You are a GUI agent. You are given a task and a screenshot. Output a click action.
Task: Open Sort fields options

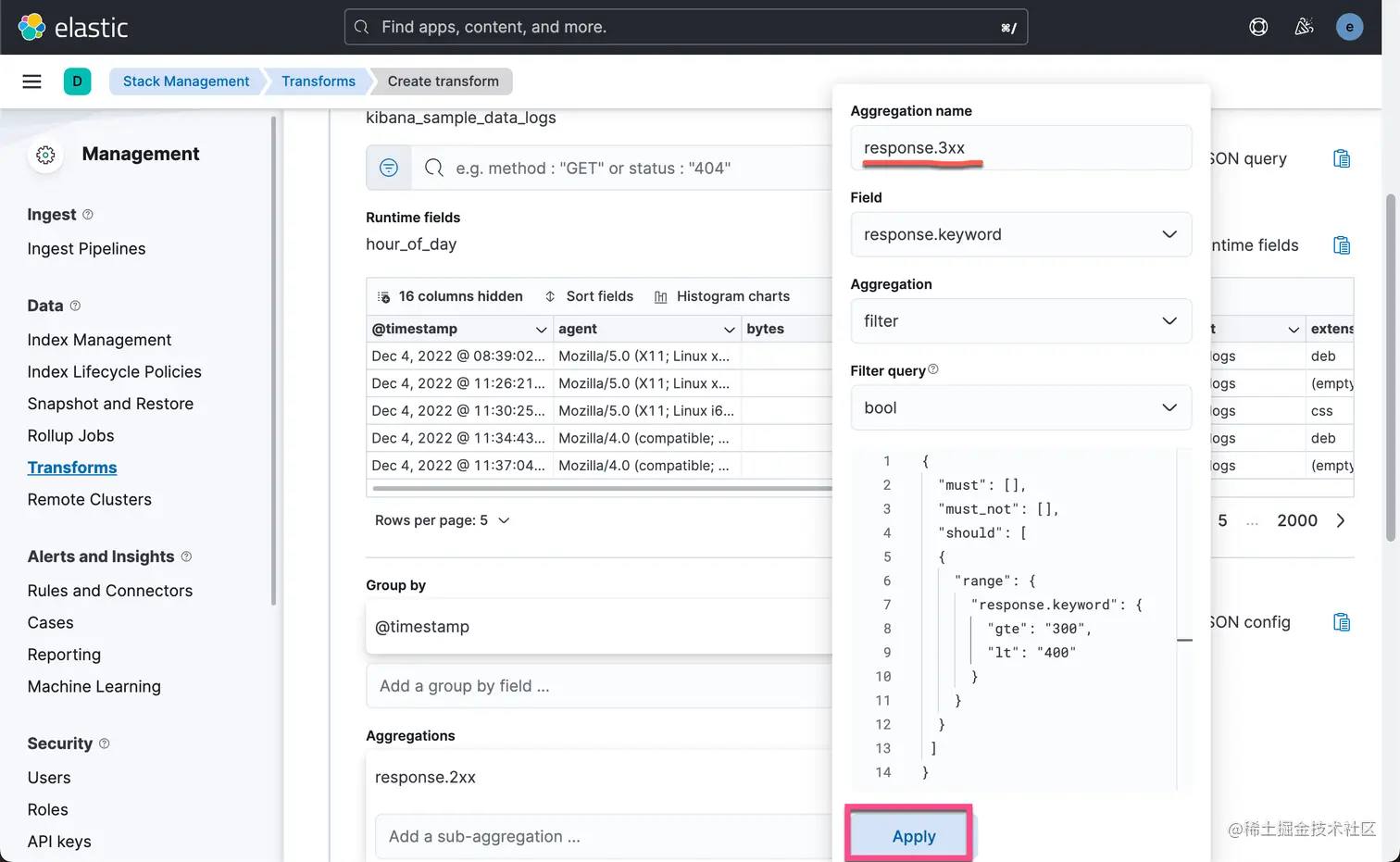(x=589, y=296)
